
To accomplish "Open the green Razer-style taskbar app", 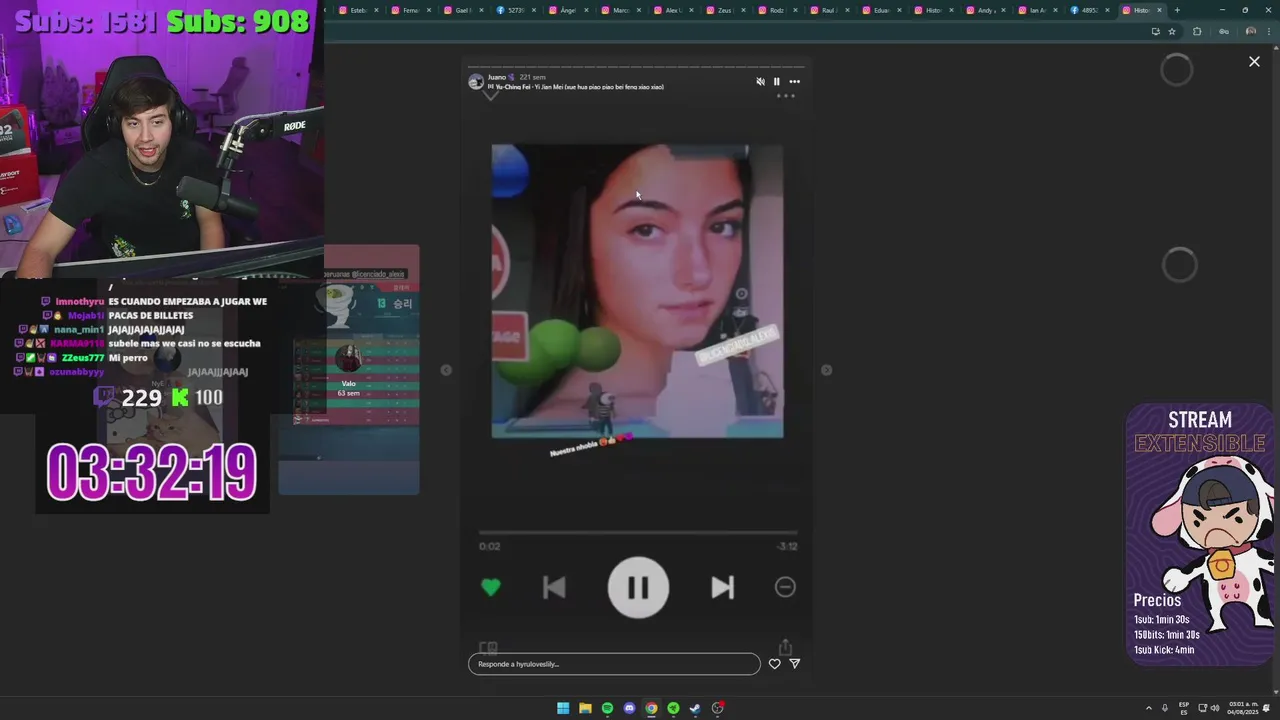I will tap(673, 708).
